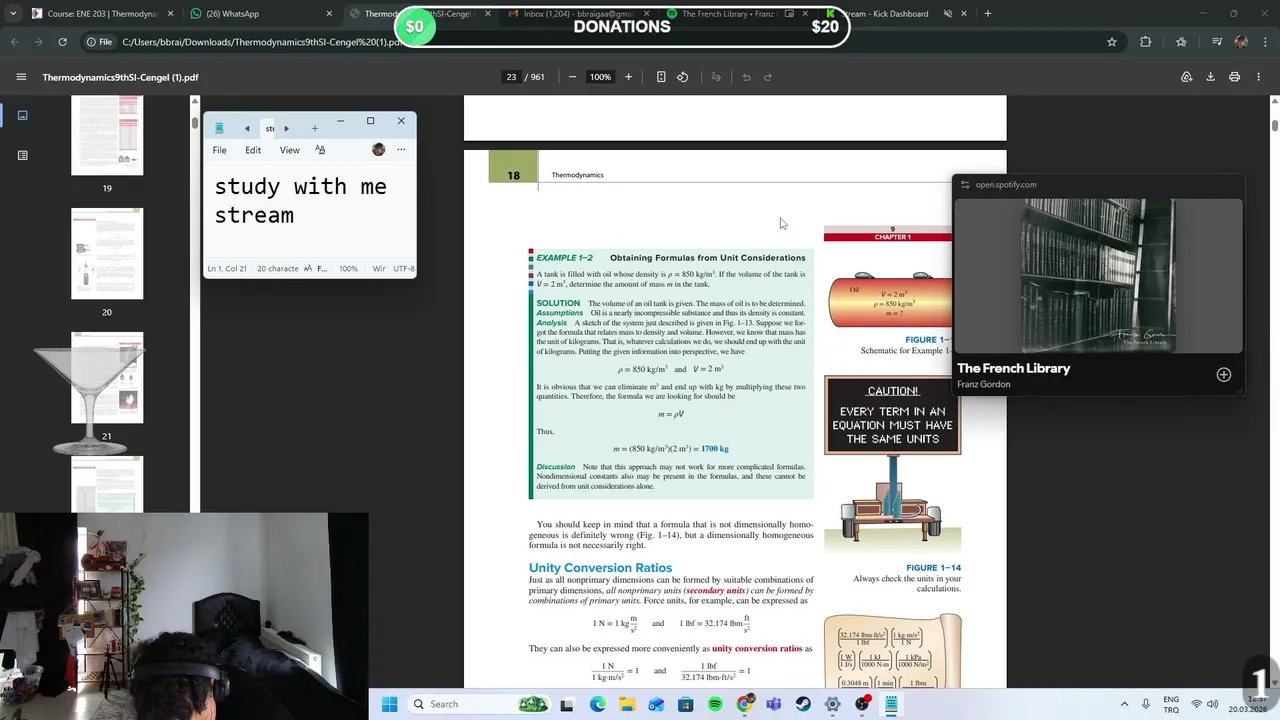
Task: Switch to the Gmail Inbox tab
Action: point(577,14)
